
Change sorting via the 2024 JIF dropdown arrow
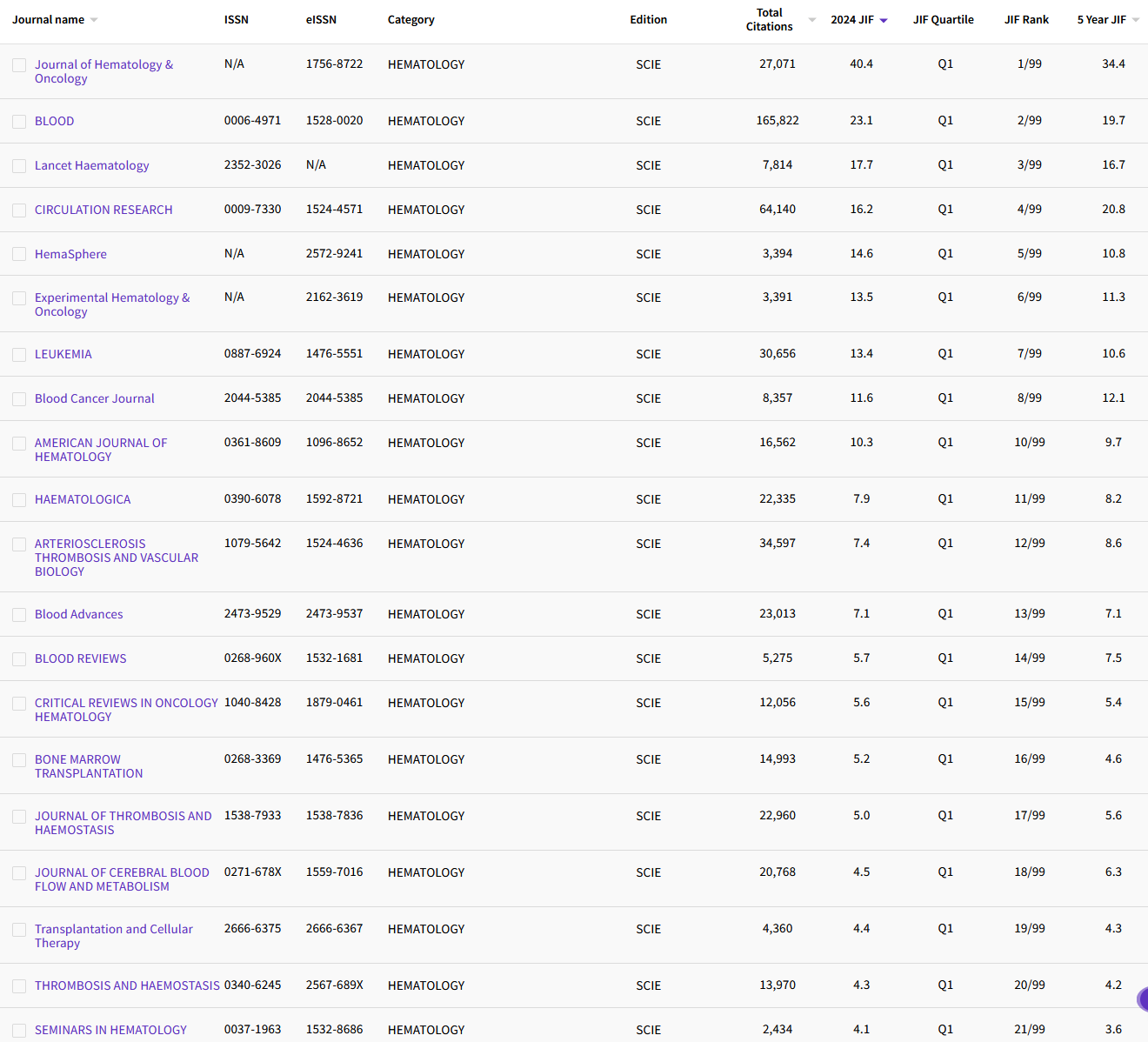884,19
